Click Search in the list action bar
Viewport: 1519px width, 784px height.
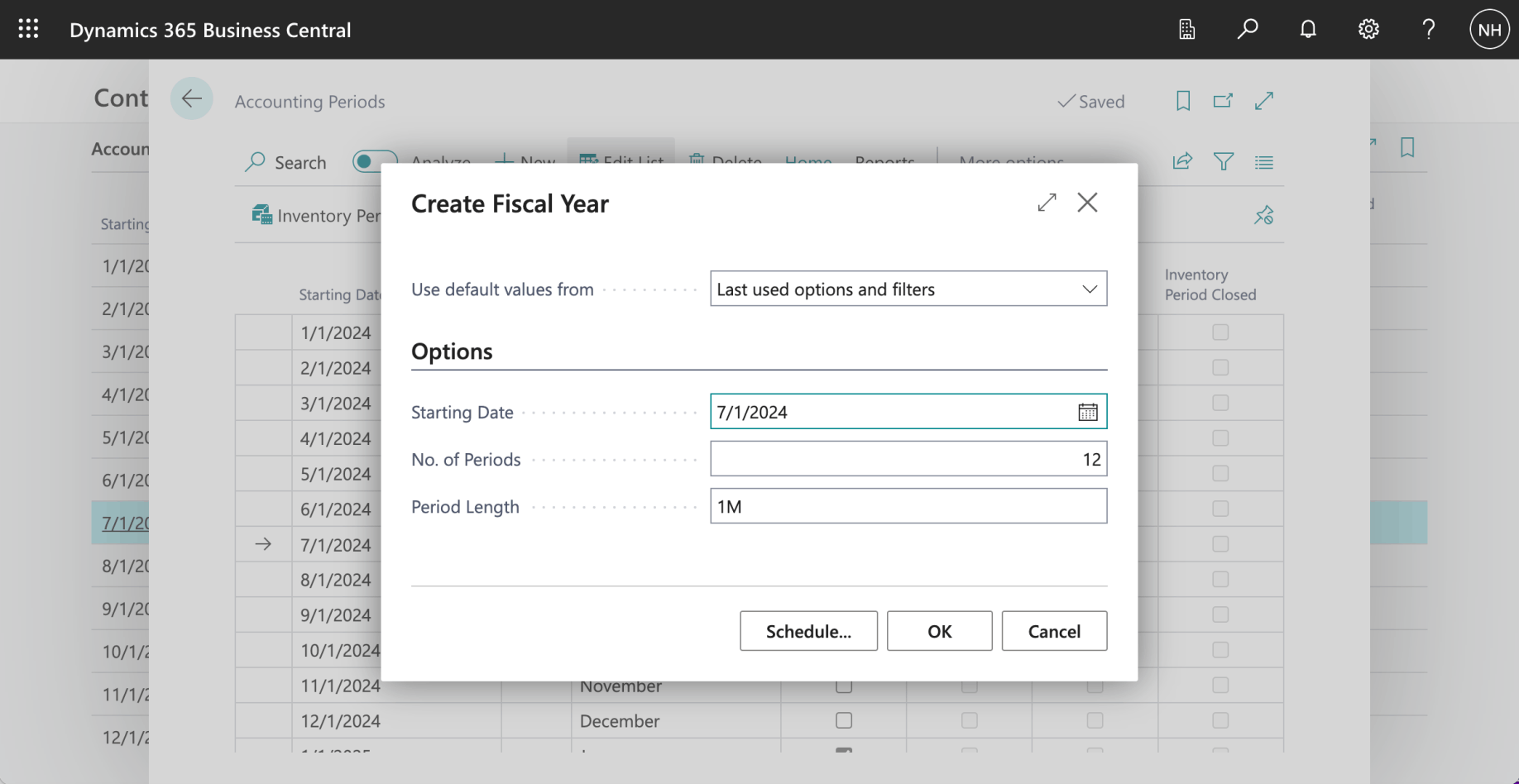(x=286, y=162)
